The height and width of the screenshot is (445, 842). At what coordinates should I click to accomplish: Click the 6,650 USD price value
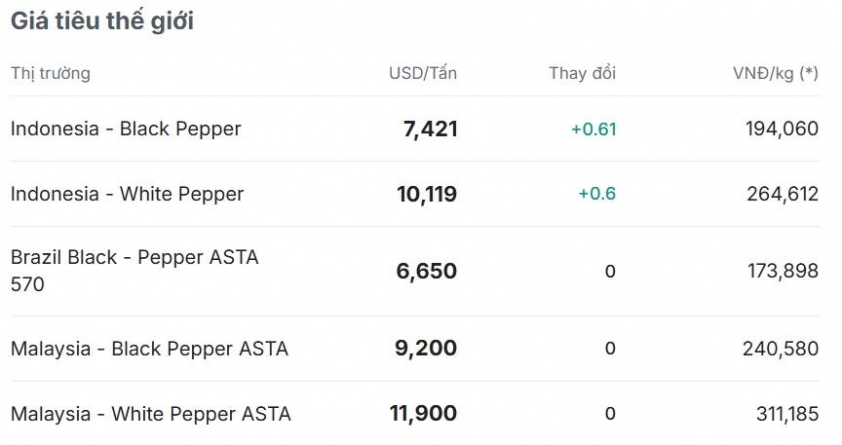coord(426,271)
